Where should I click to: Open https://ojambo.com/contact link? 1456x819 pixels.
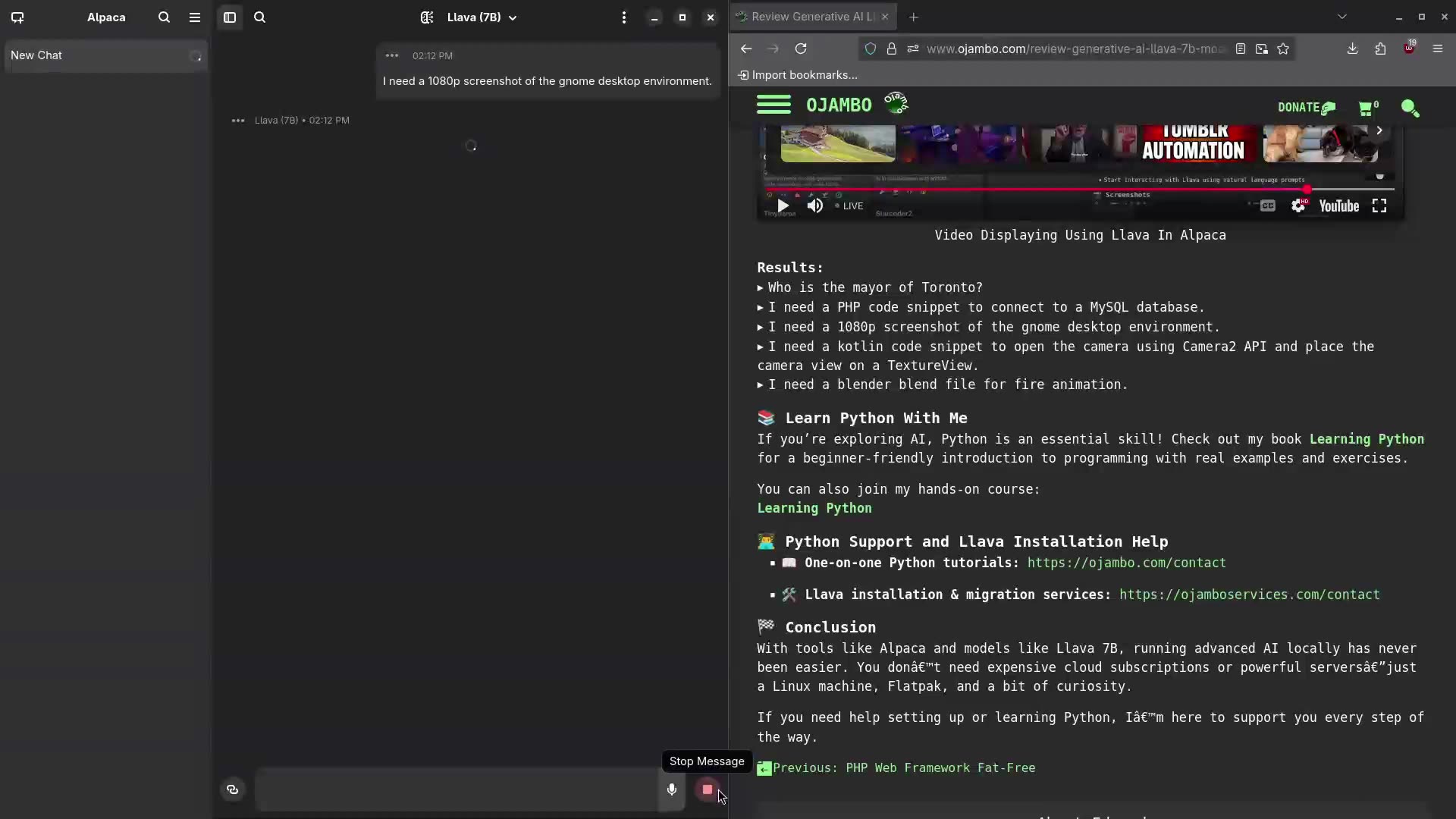1127,563
